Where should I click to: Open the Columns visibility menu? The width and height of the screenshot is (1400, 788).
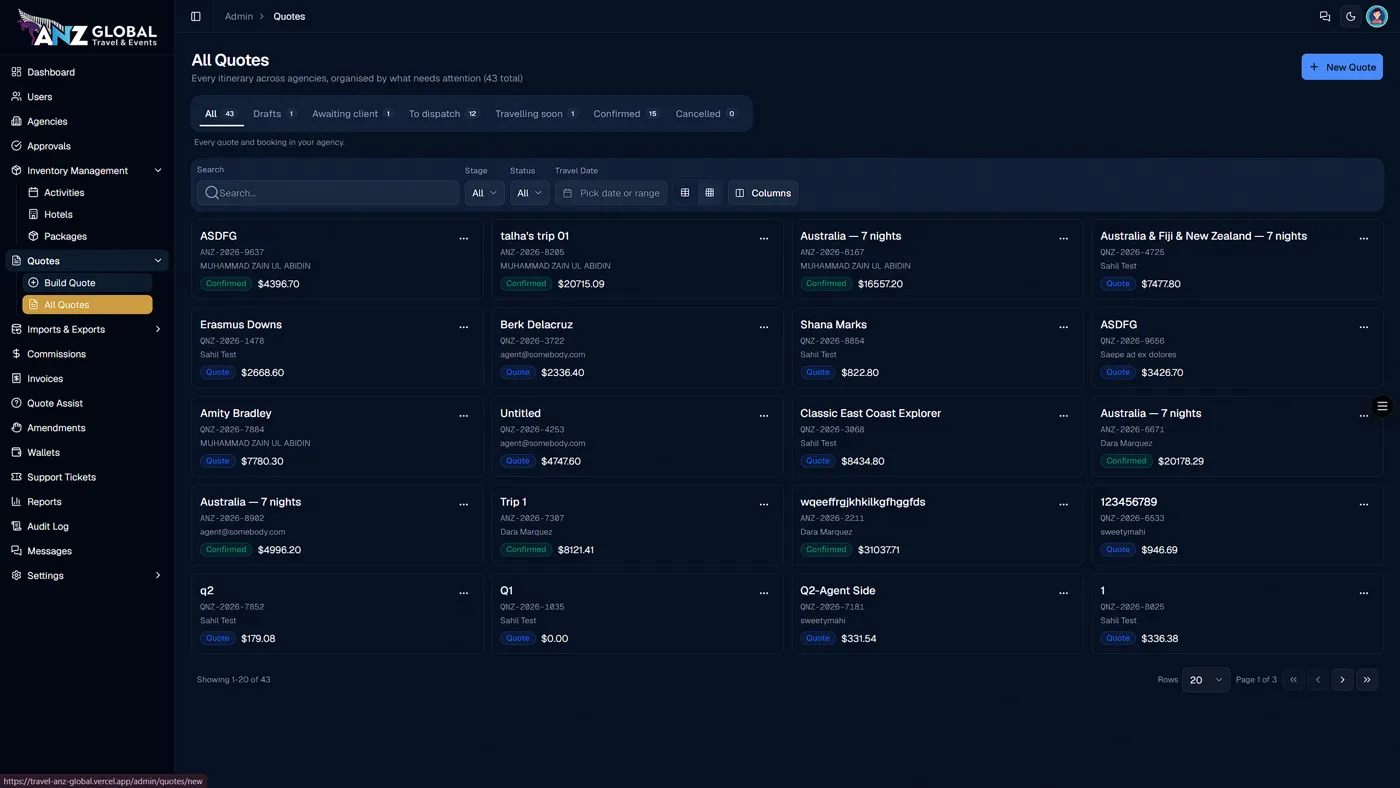coord(763,193)
